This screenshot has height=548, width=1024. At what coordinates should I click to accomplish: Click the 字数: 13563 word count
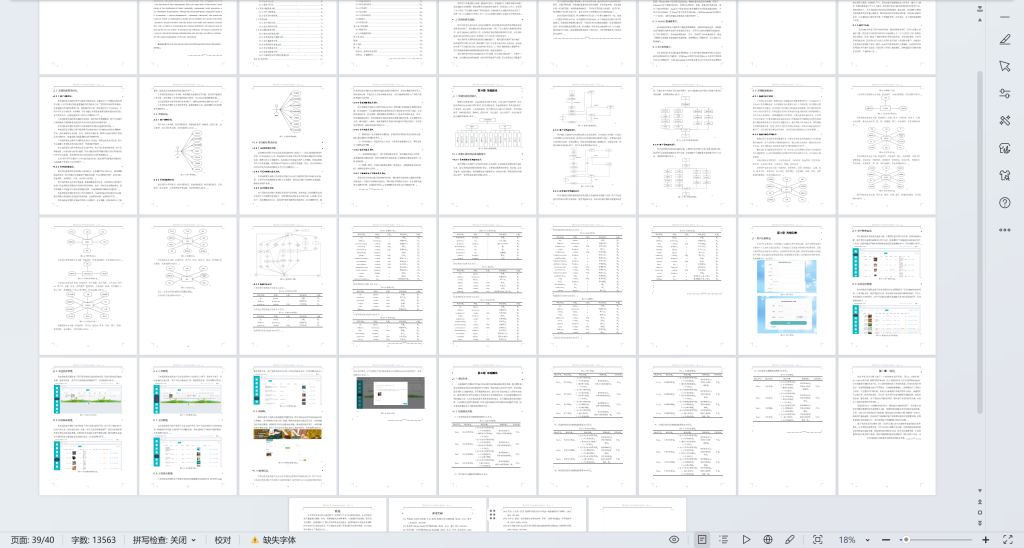tap(93, 540)
